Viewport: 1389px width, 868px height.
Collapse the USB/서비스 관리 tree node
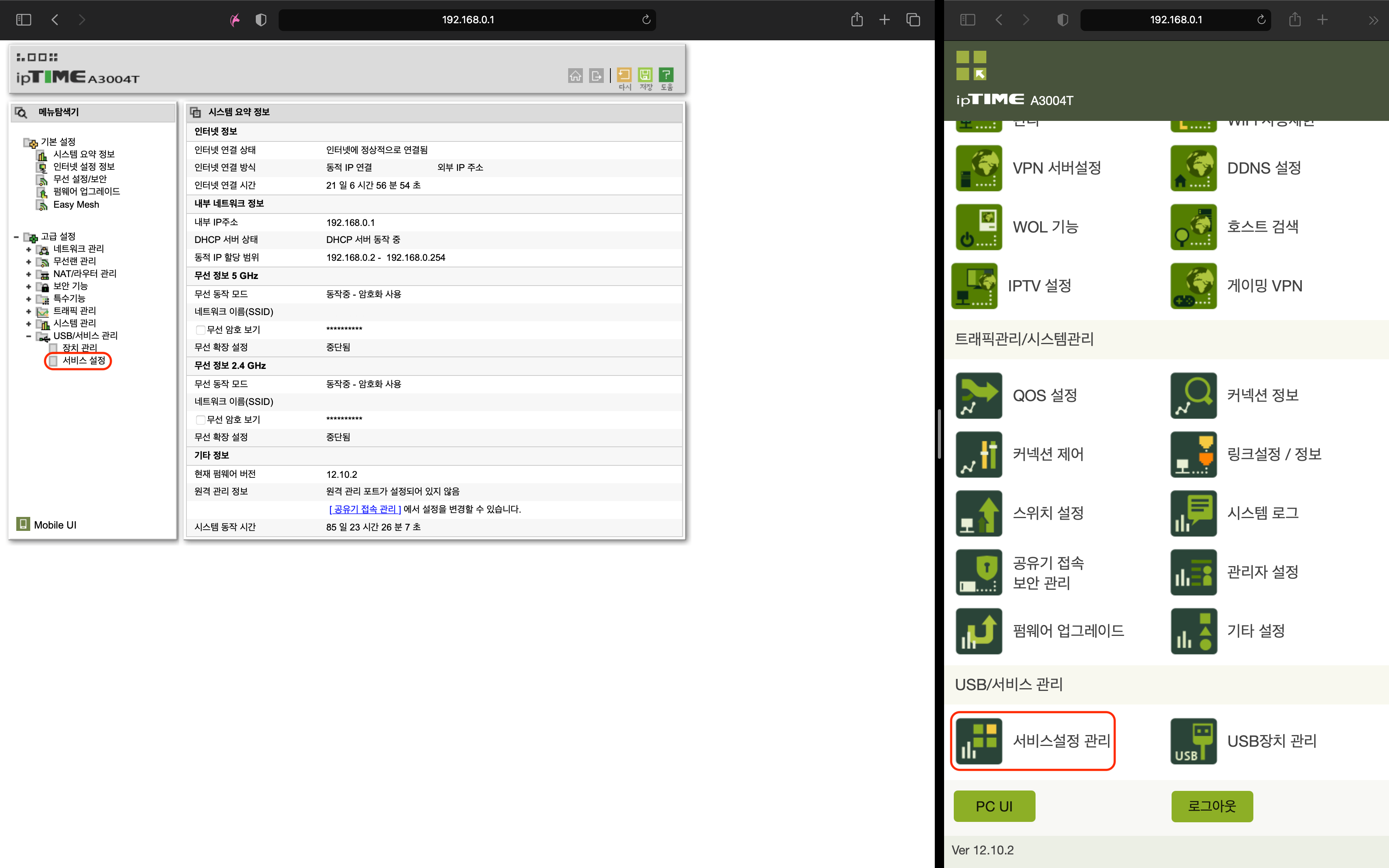coord(29,336)
